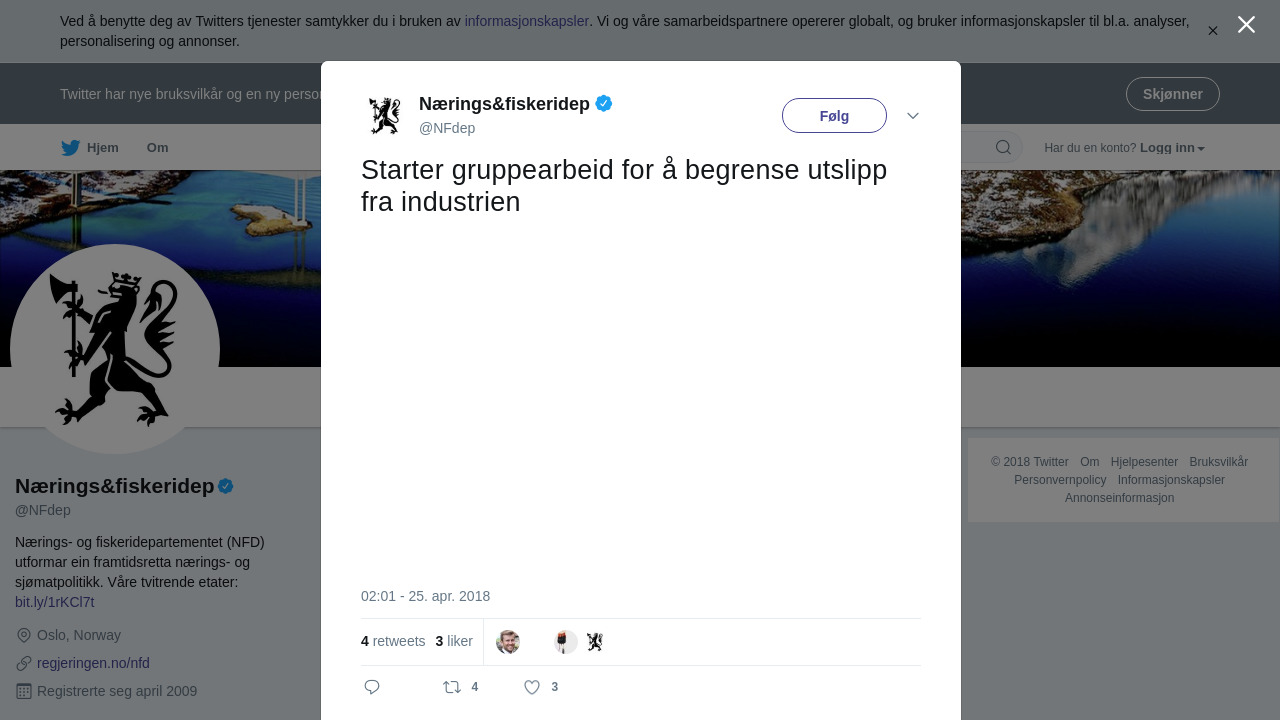Click the verified badge beside Nærings&fiskeridep in tweet
Image resolution: width=1280 pixels, height=720 pixels.
tap(604, 103)
